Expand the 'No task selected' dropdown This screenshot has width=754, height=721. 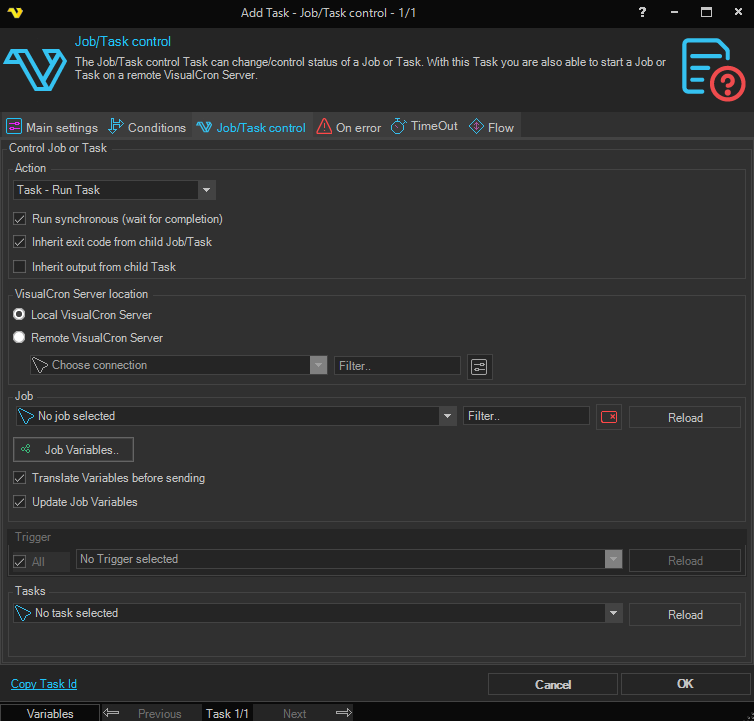pyautogui.click(x=613, y=613)
